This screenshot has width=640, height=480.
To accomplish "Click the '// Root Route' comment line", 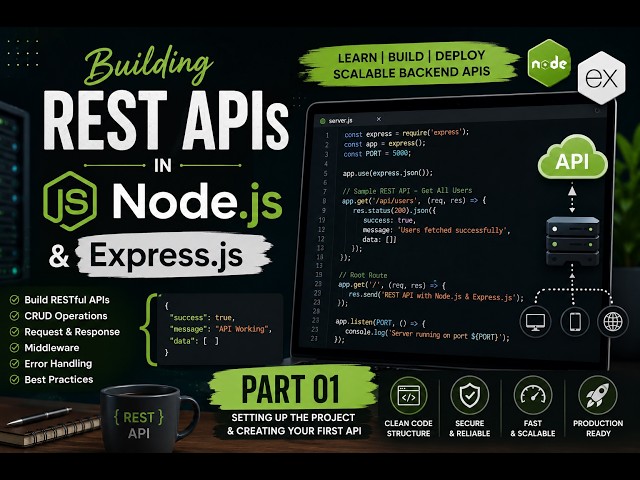I will pos(363,275).
